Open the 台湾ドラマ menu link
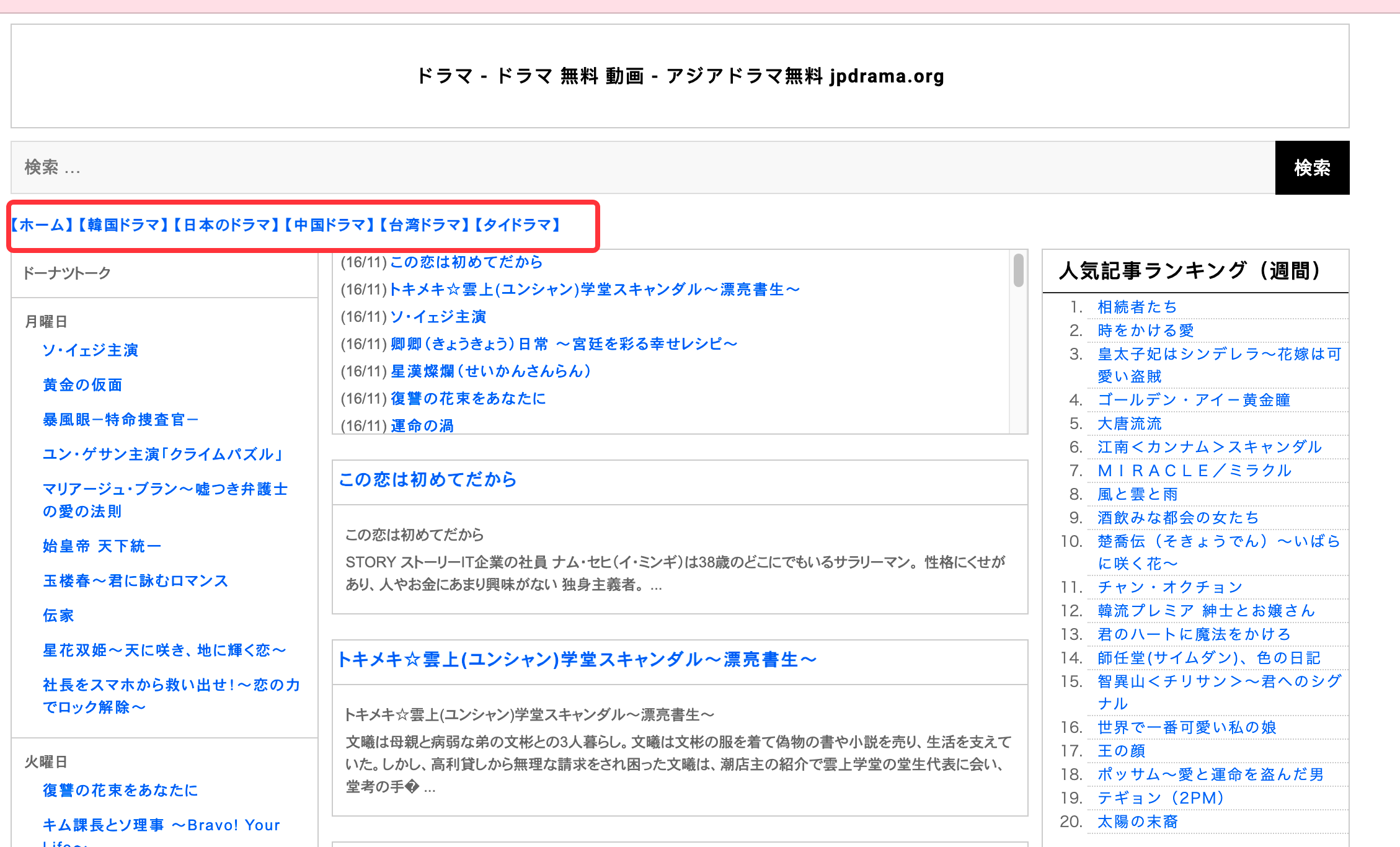 [x=424, y=225]
